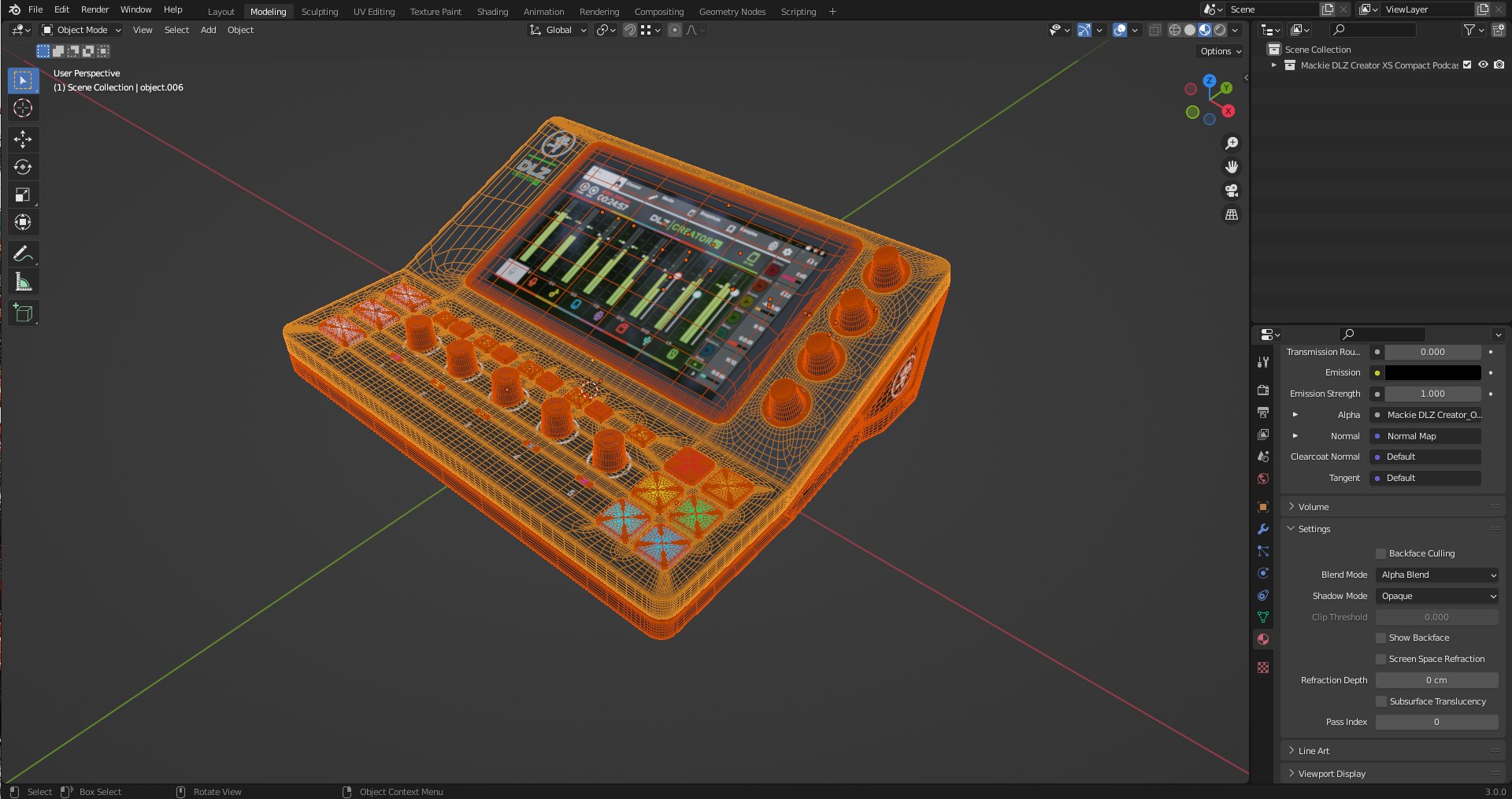The image size is (1512, 799).
Task: Open Blend Mode Alpha Blend dropdown
Action: (1436, 575)
